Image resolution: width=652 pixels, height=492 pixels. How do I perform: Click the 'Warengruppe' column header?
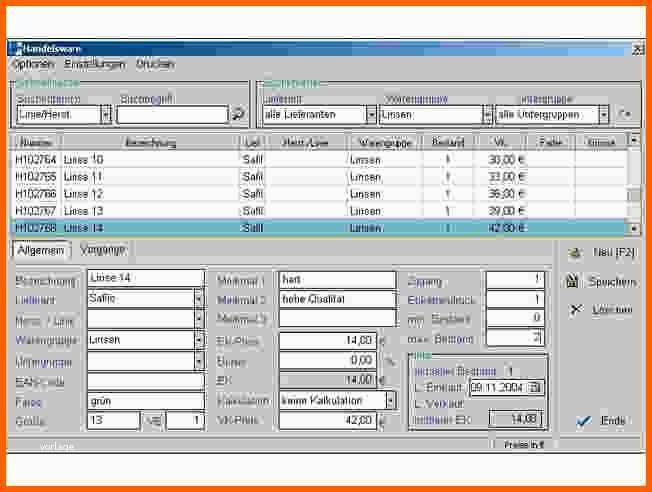point(385,142)
